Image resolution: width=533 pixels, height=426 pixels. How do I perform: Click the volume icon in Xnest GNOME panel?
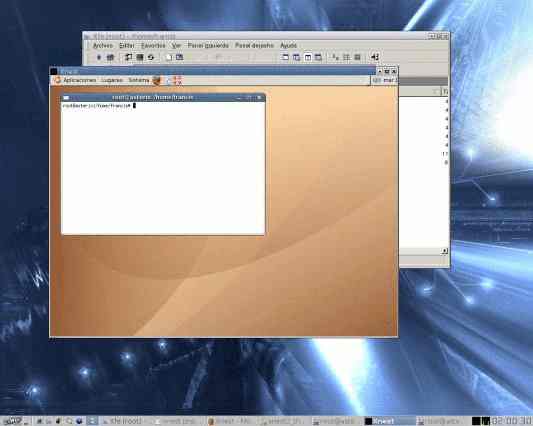pyautogui.click(x=376, y=80)
